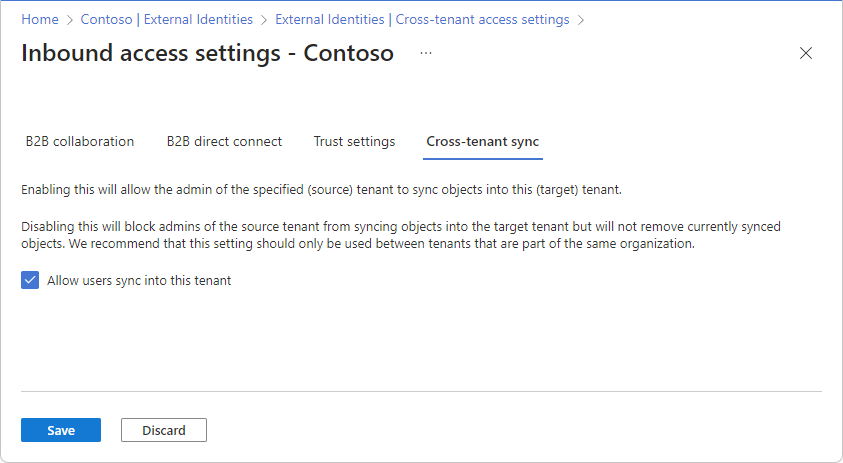Click chevron after Contoso External Identities breadcrumb

click(263, 19)
